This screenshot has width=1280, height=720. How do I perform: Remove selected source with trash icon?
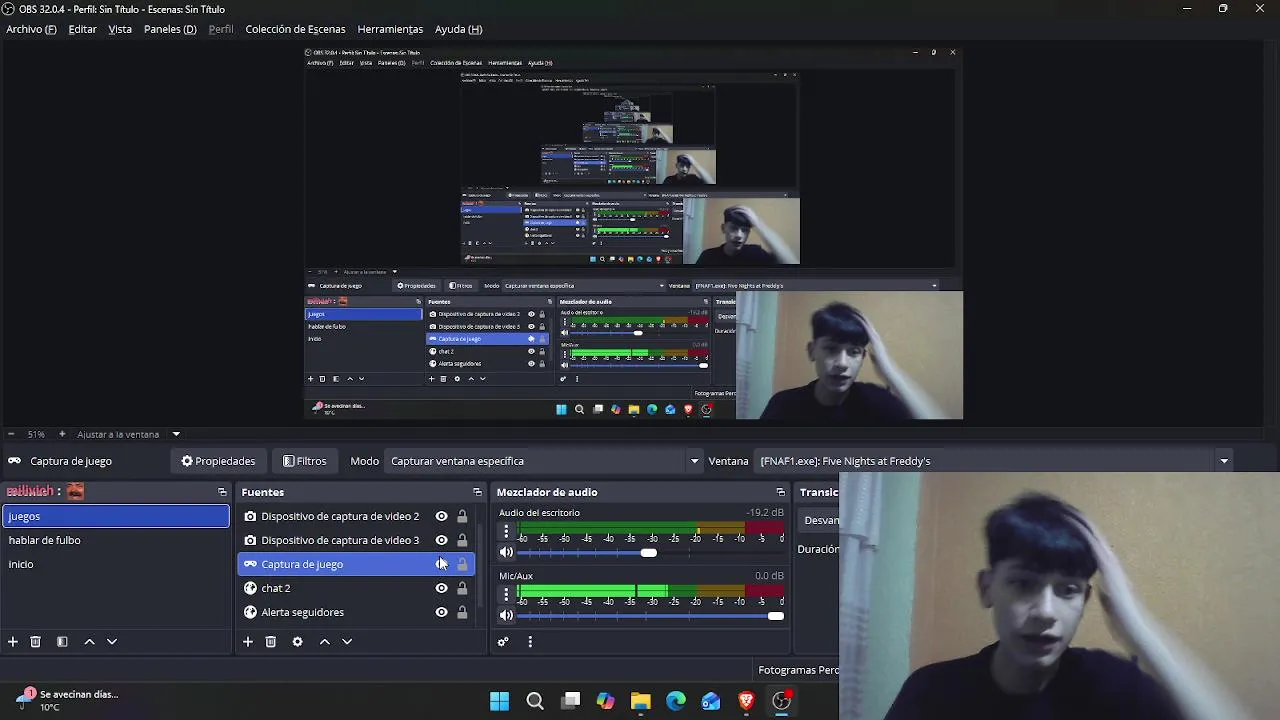(270, 642)
